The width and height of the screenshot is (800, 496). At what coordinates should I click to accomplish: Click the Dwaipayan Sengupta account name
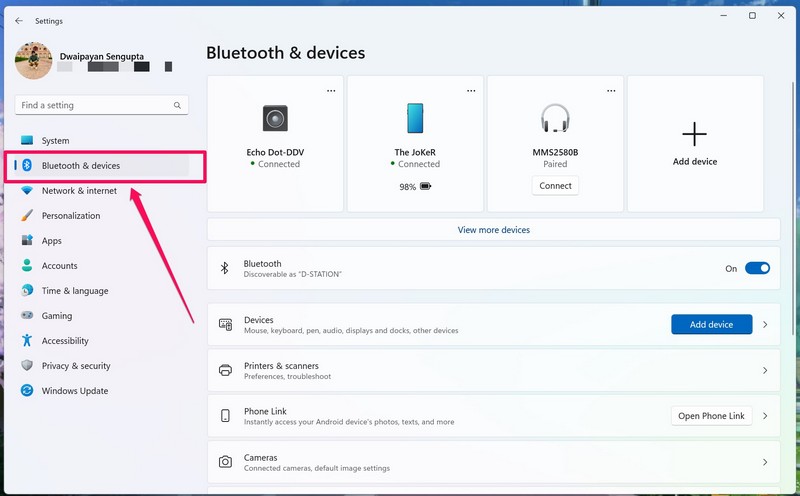(x=102, y=56)
